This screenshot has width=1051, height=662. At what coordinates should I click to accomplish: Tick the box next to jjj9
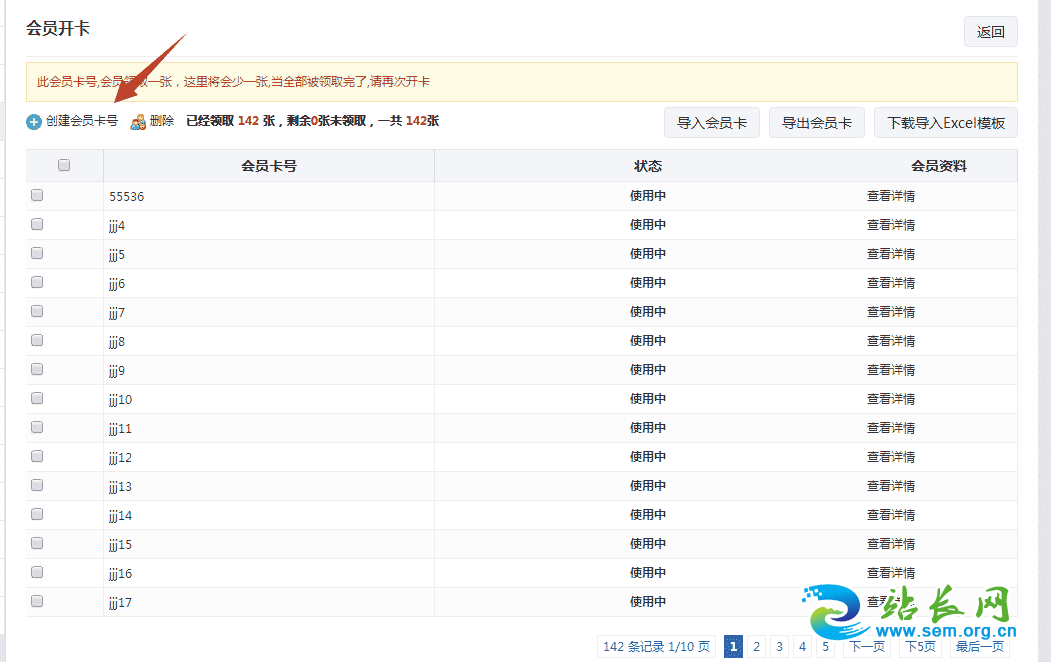[37, 369]
